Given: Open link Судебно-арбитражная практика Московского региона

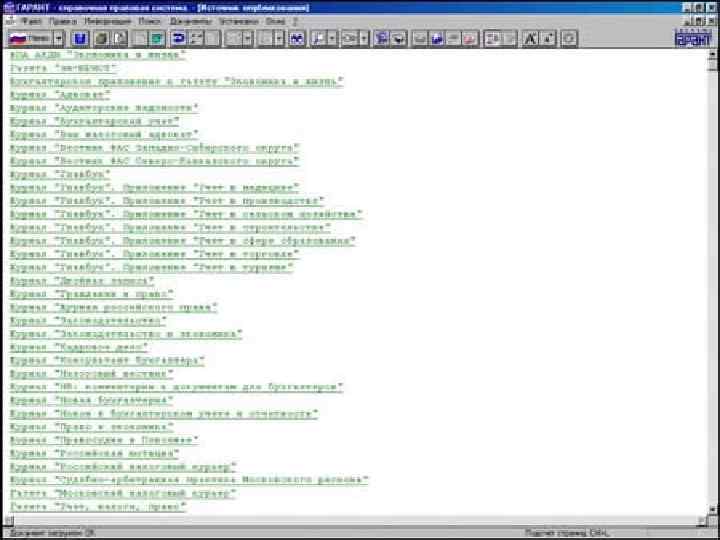Looking at the screenshot, I should click(x=189, y=480).
